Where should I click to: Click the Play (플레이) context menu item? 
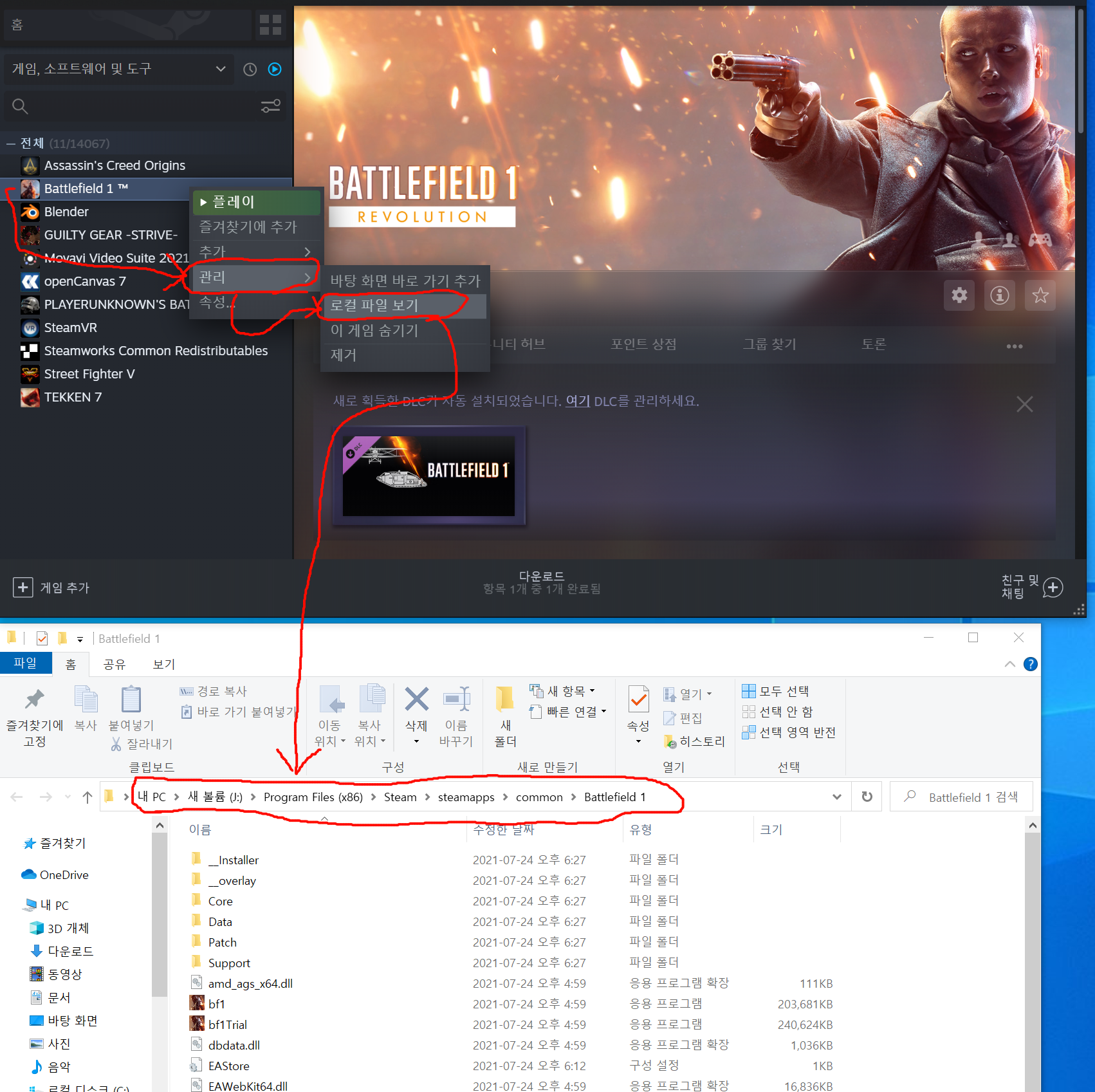[x=257, y=202]
